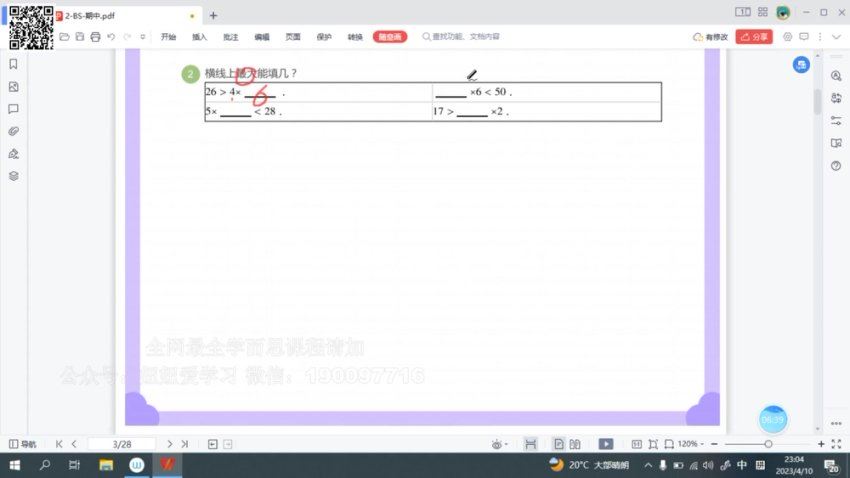This screenshot has height=478, width=850.
Task: Click the red 分享 share button
Action: tap(754, 37)
